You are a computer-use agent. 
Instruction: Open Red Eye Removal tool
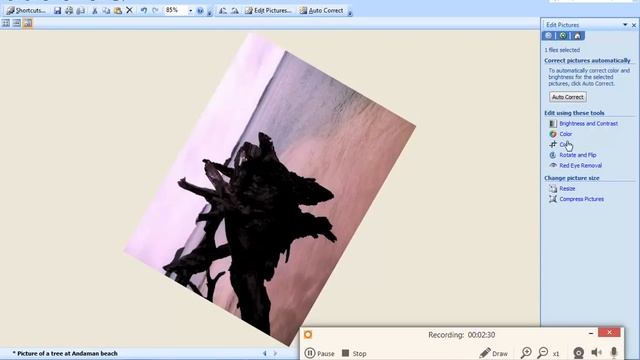580,166
